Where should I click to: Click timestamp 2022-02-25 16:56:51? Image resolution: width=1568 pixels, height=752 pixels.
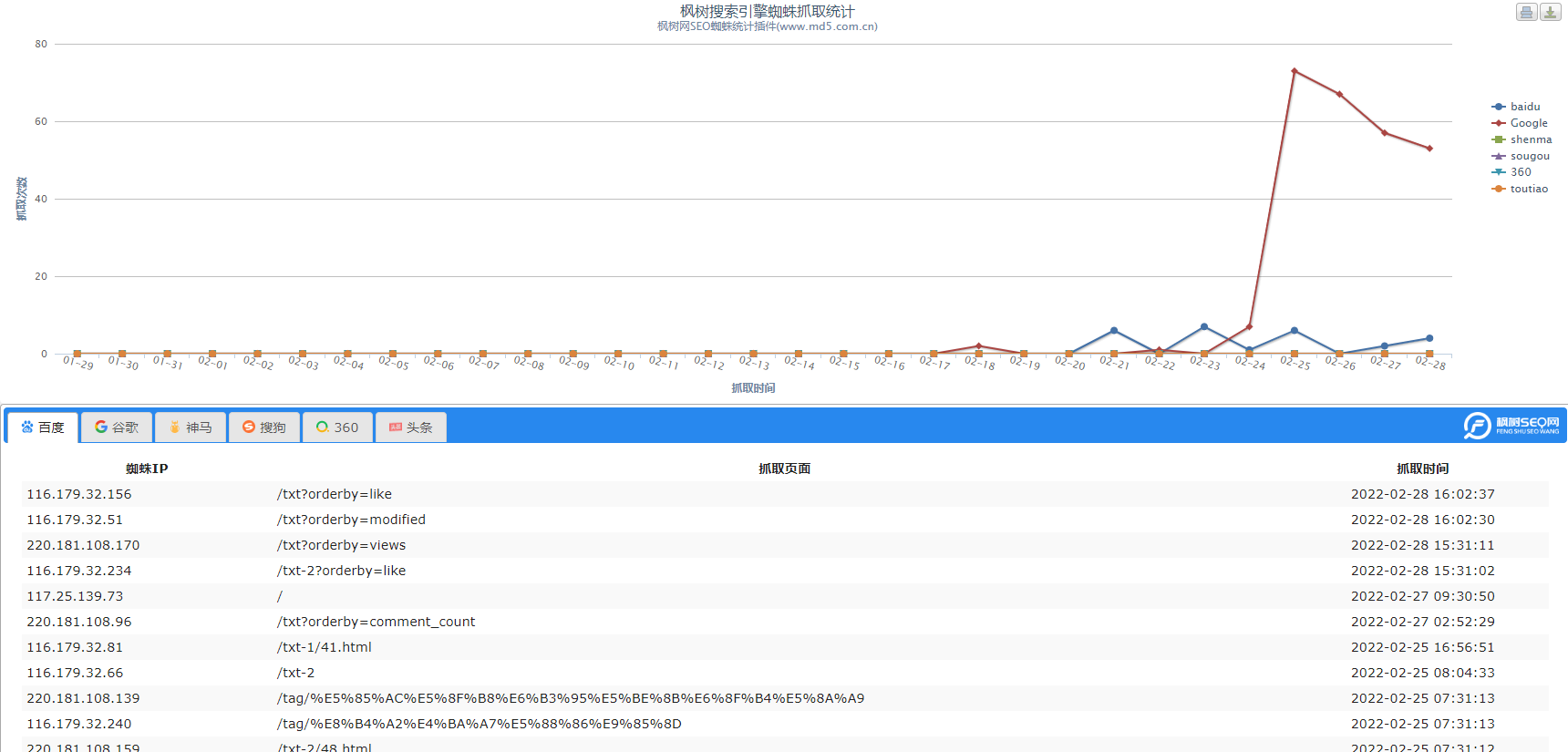point(1423,647)
